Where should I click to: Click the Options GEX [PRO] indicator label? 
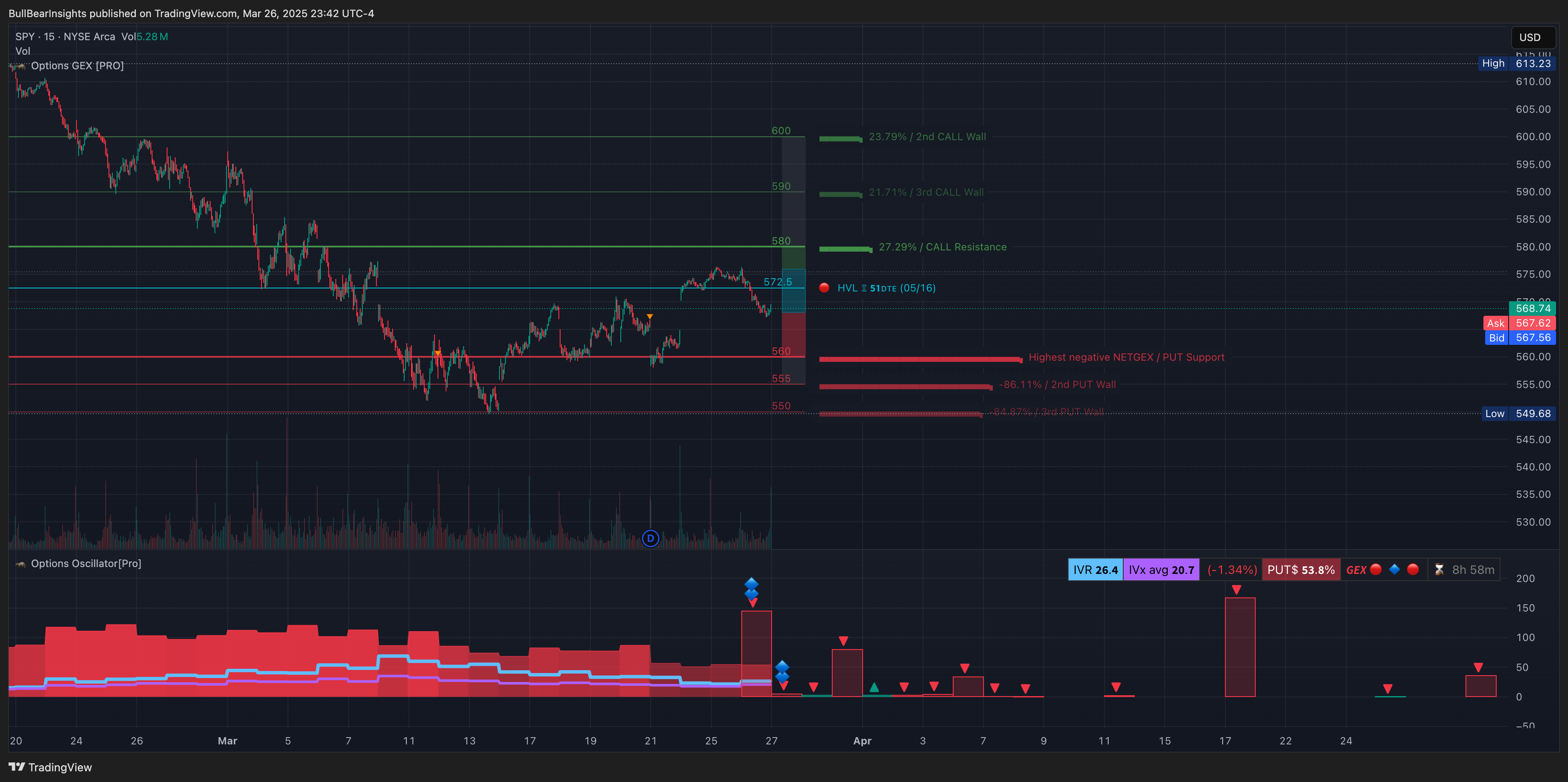[x=77, y=66]
